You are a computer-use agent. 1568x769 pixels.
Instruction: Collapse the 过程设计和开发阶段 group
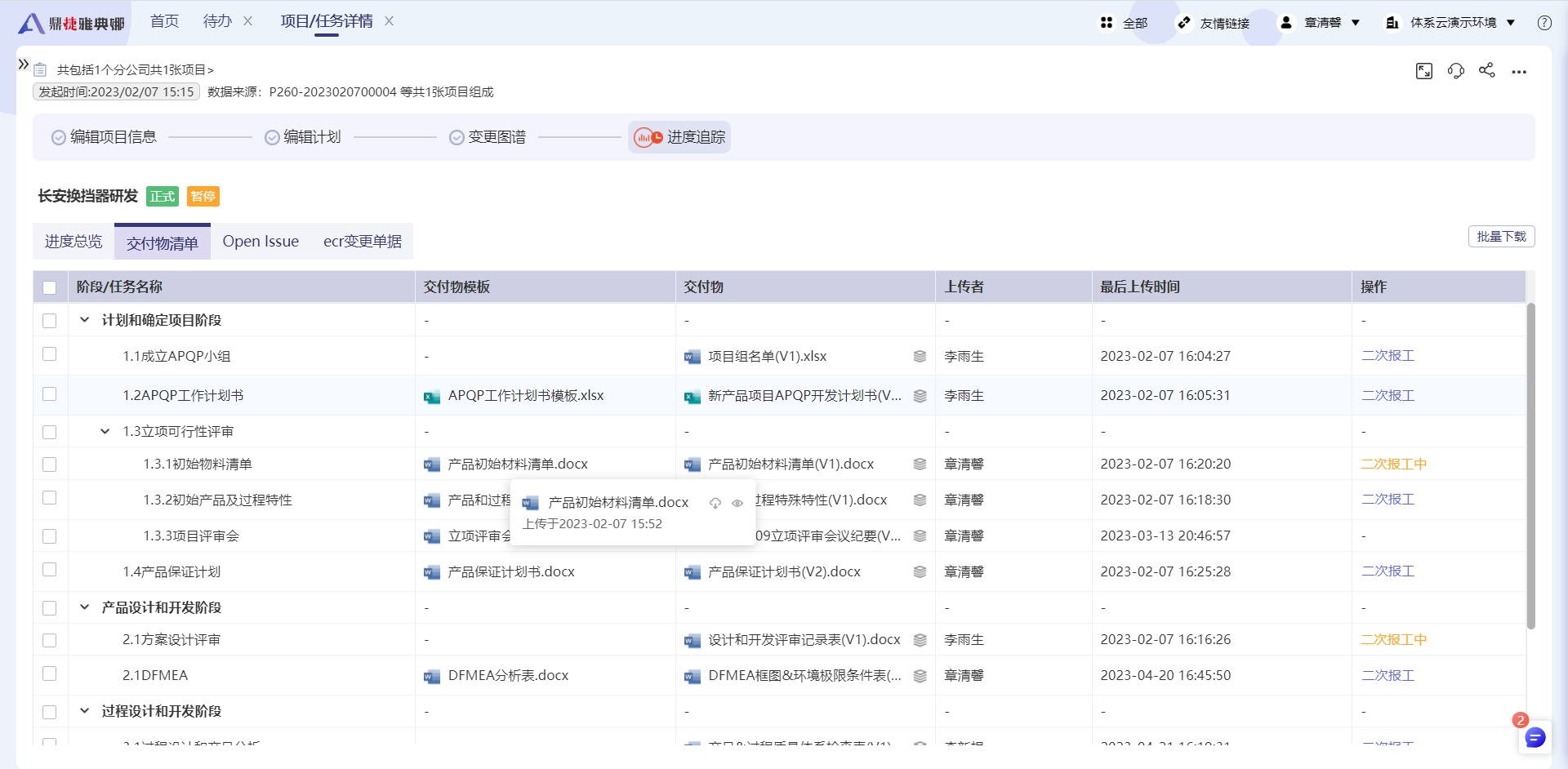click(85, 711)
